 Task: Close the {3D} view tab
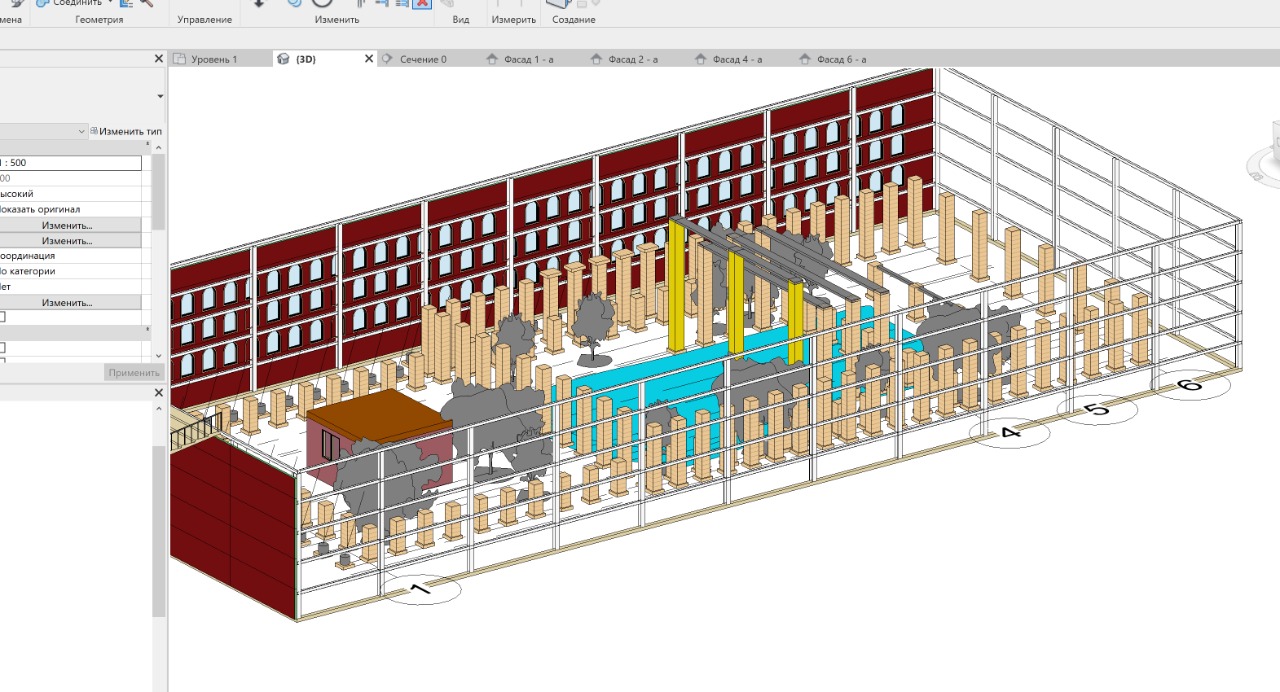[368, 59]
